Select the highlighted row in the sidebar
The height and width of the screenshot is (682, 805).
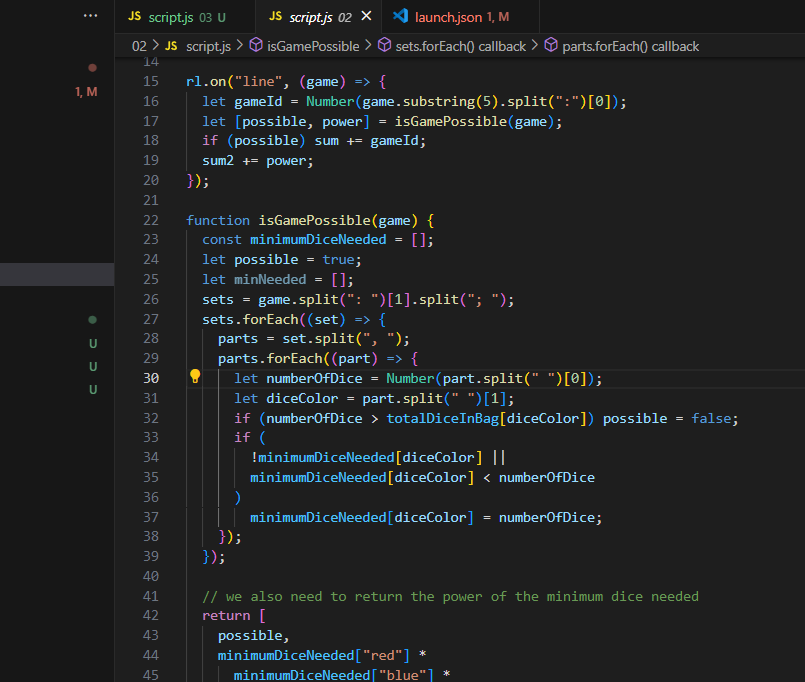point(57,275)
